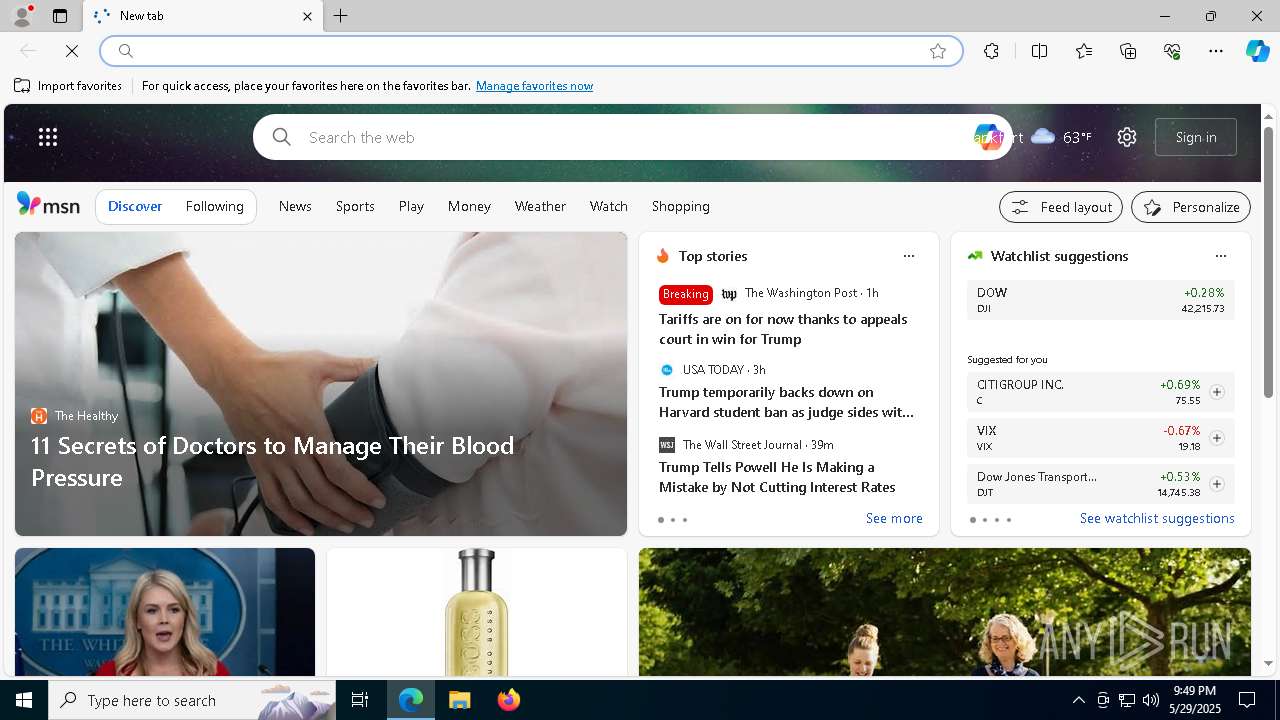The width and height of the screenshot is (1280, 720).
Task: Focus the Search the web field
Action: pyautogui.click(x=632, y=137)
